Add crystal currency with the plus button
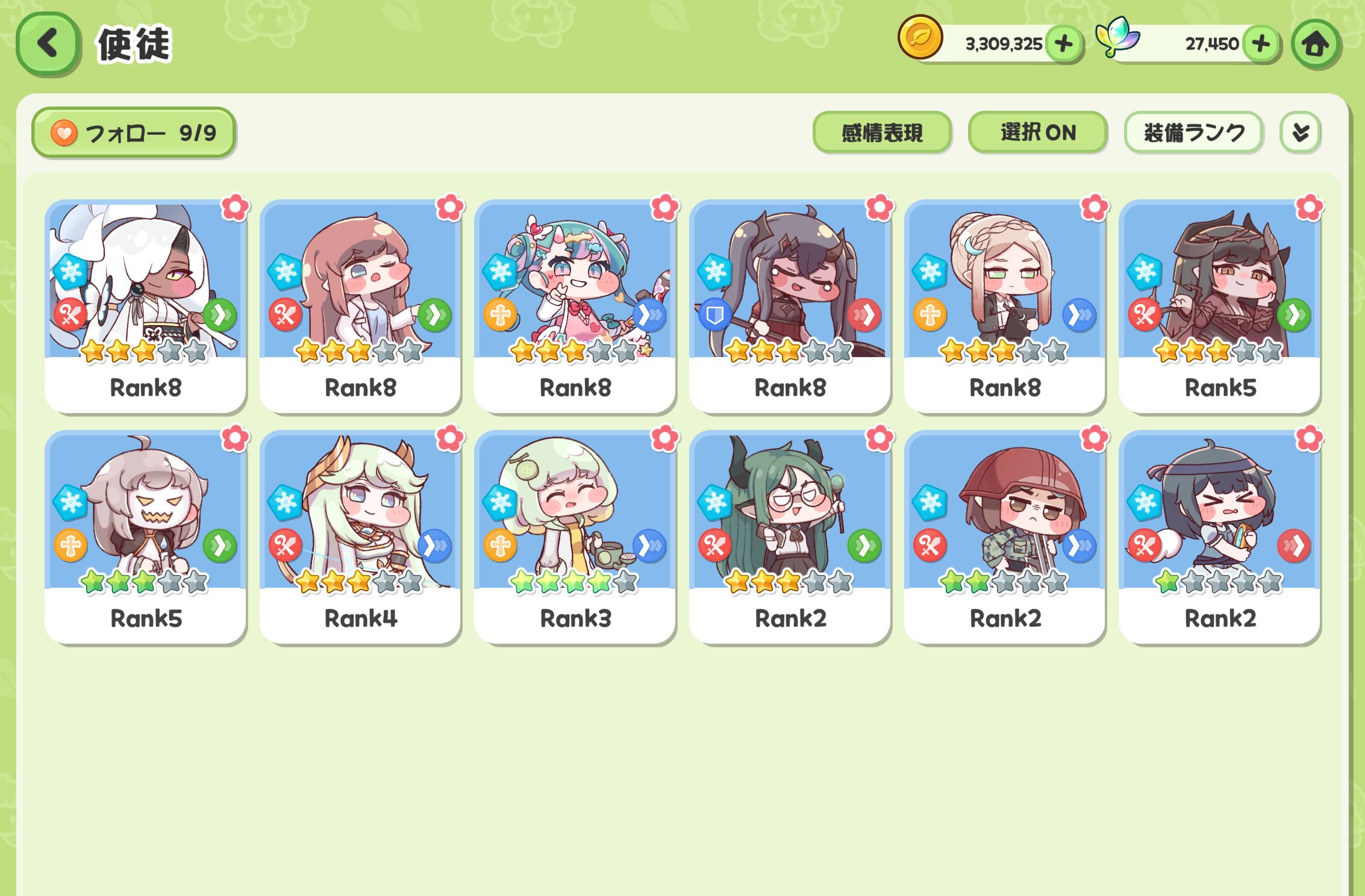This screenshot has height=896, width=1365. [1261, 44]
